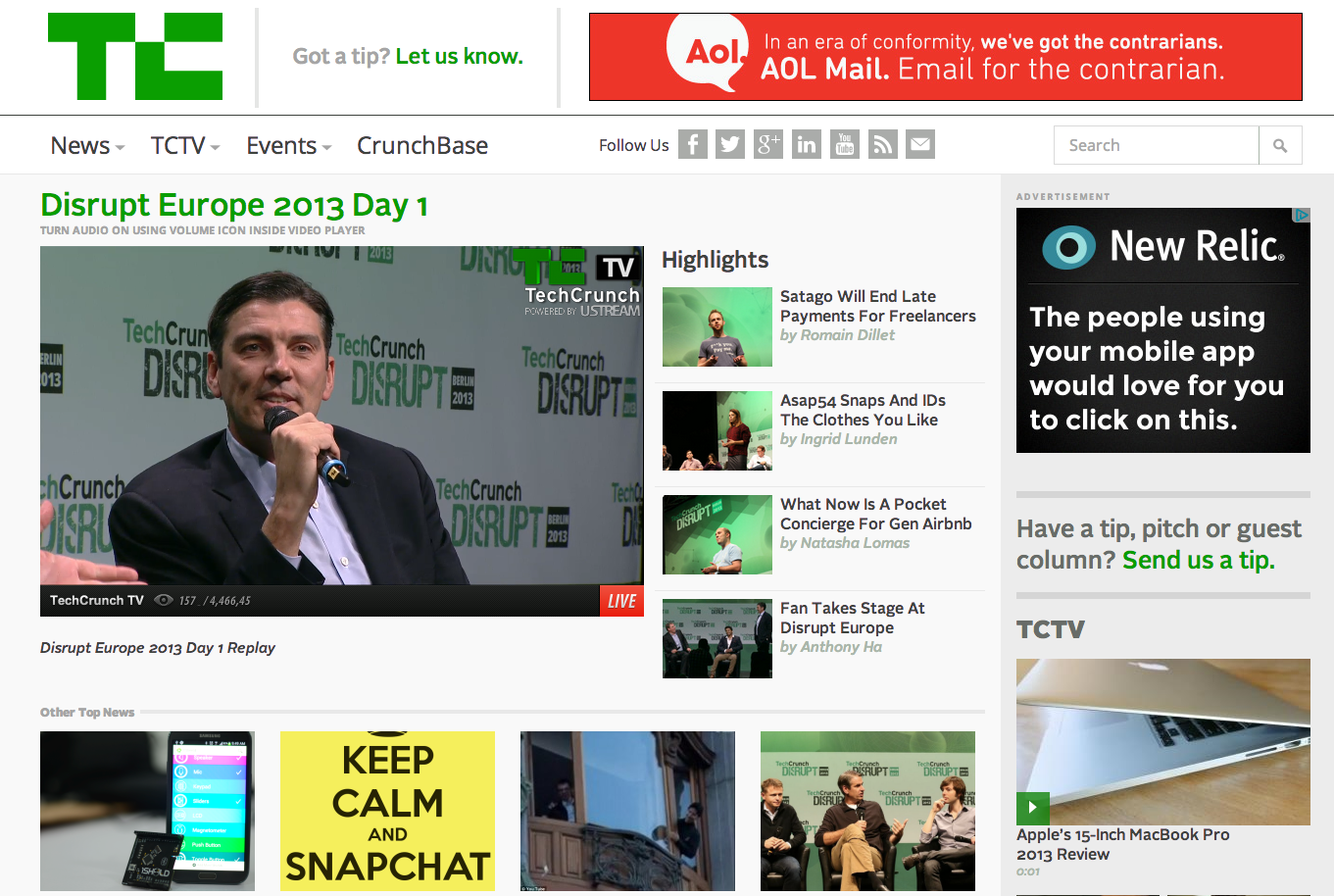Open the CrunchBase menu item
The width and height of the screenshot is (1334, 896).
(x=422, y=145)
